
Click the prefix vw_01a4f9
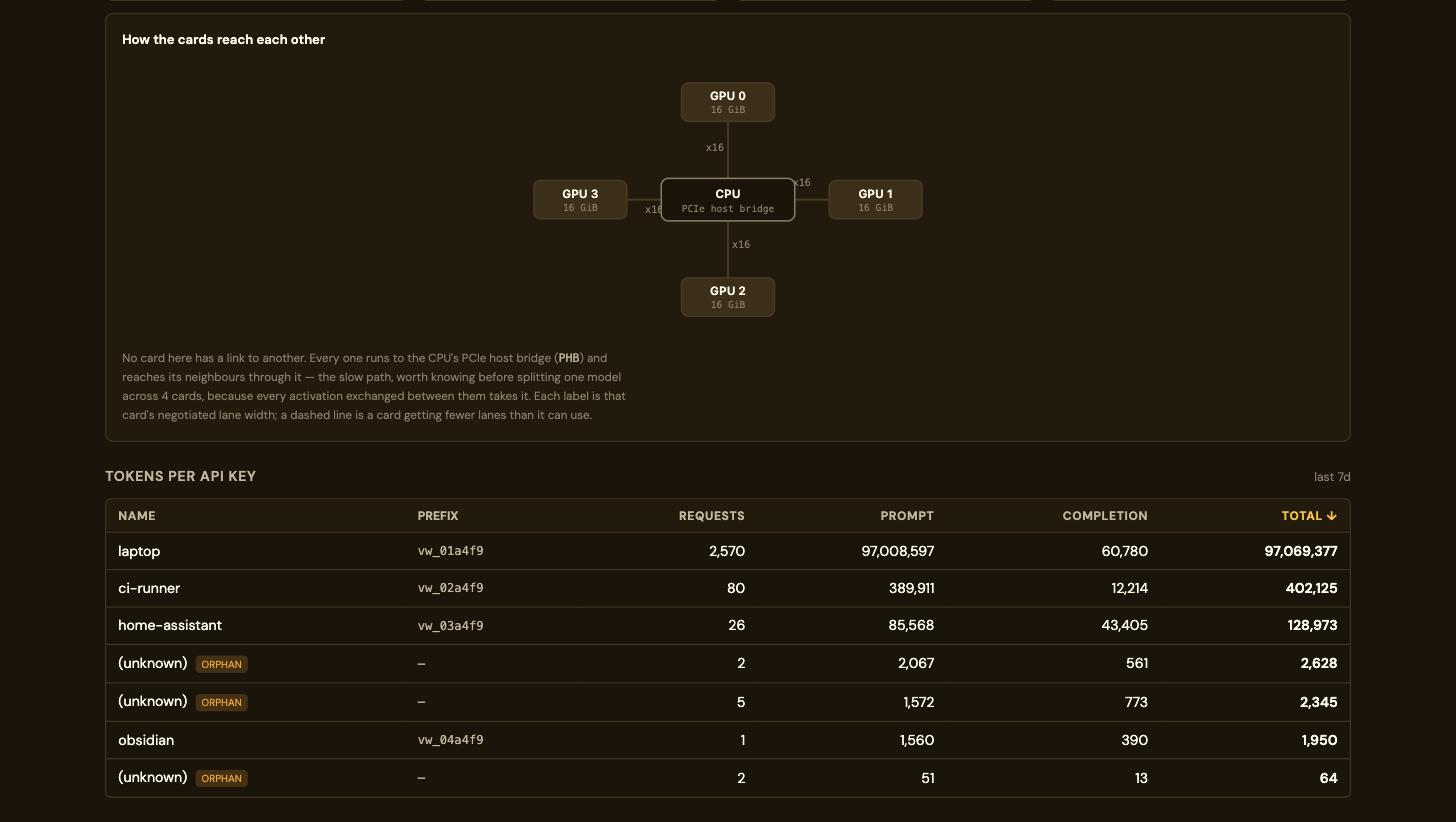pos(450,551)
